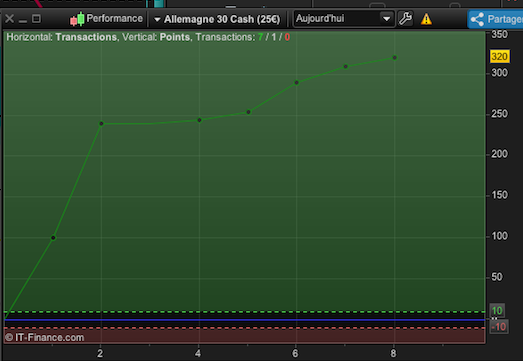
Task: Open the Aujourd'hui period dropdown
Action: [344, 18]
